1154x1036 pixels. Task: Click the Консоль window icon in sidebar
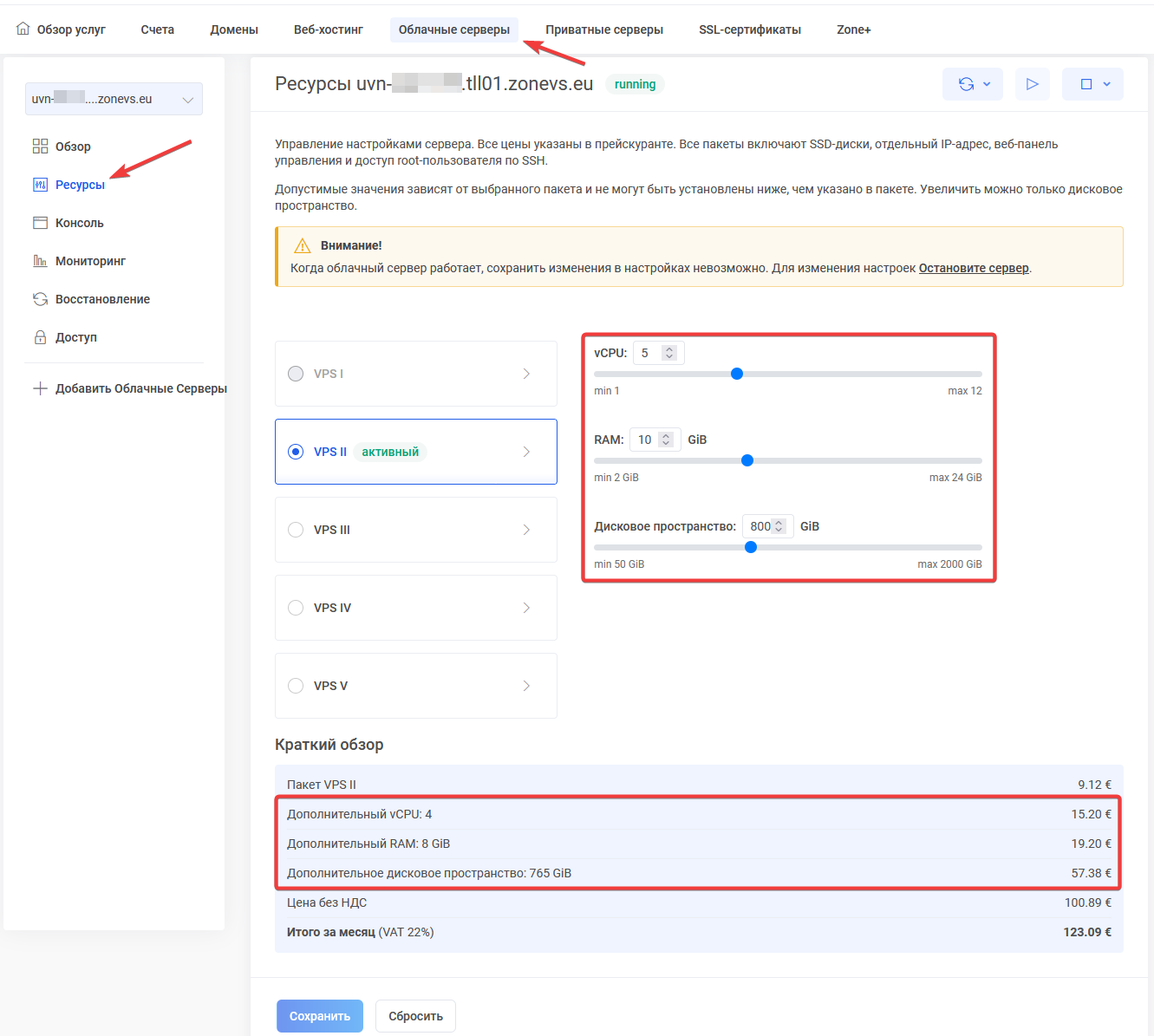[40, 223]
